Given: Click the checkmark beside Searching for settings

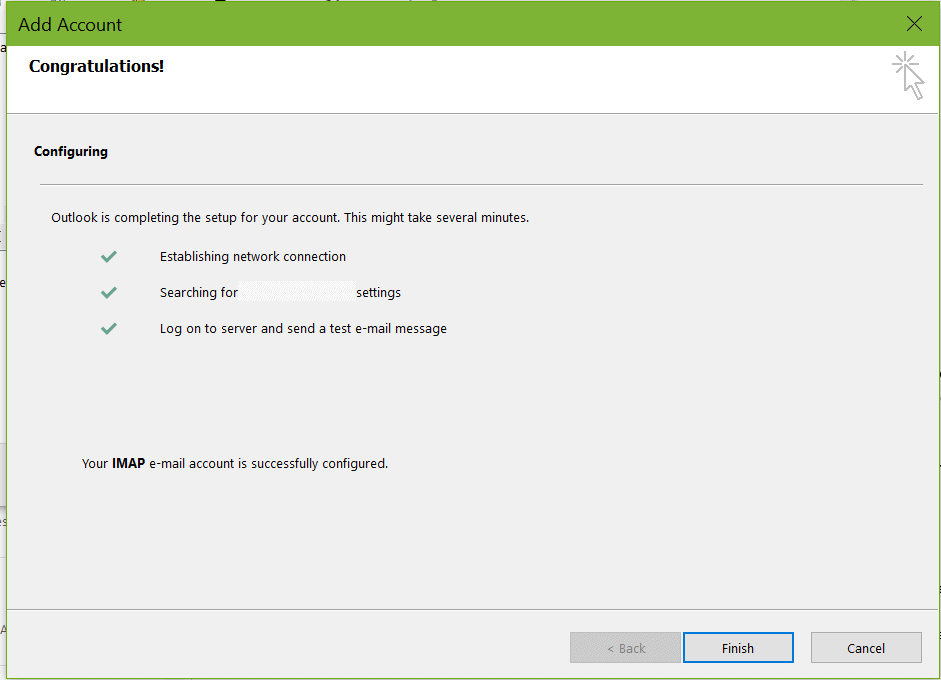Looking at the screenshot, I should tap(109, 293).
